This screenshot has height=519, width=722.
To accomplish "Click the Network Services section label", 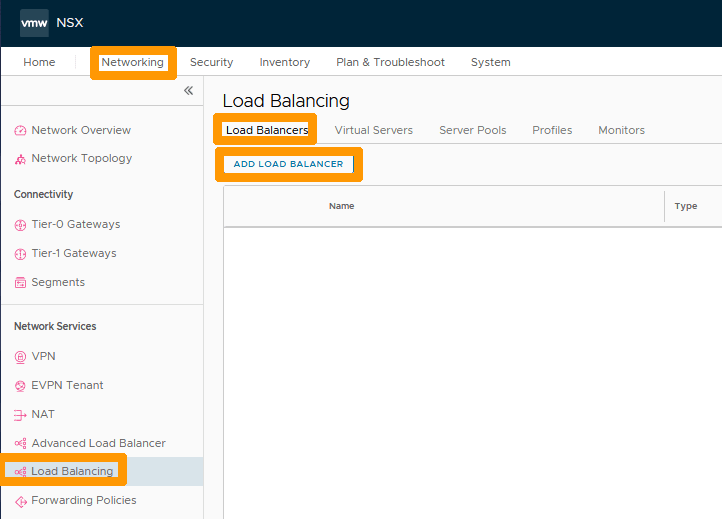I will pos(55,326).
